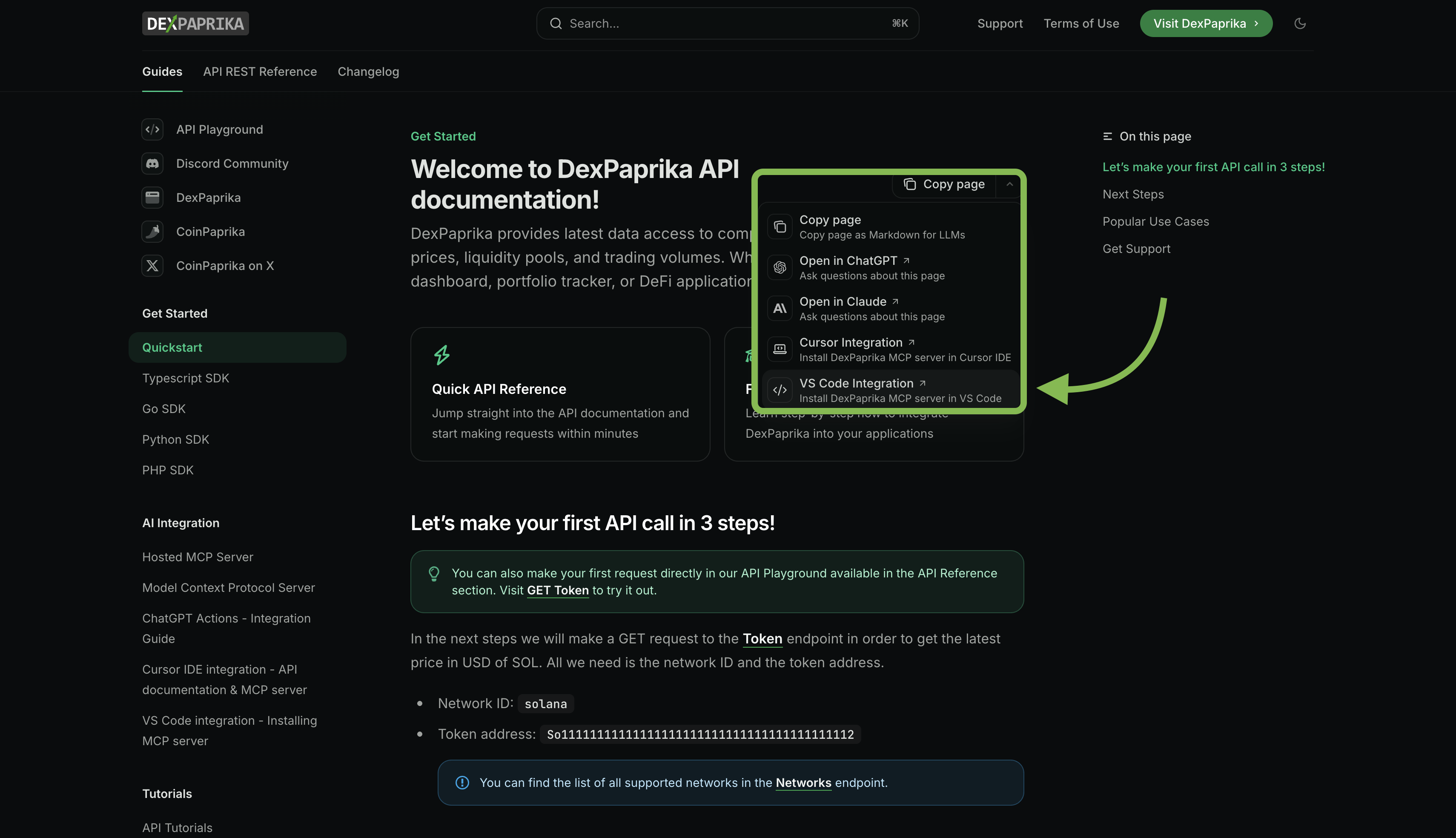Click the Cursor Integration laptop icon
The image size is (1456, 838).
tap(780, 349)
